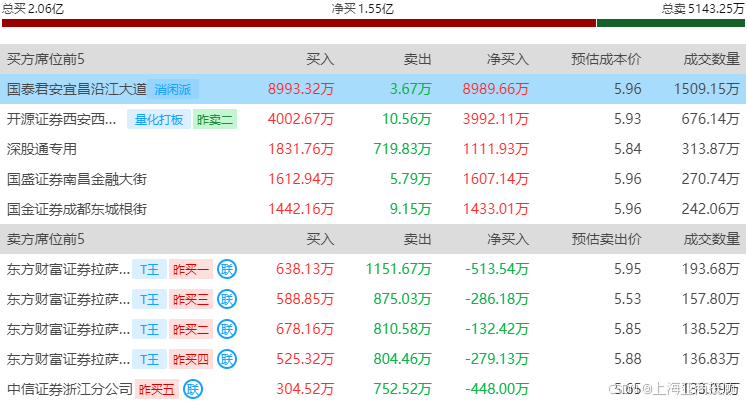The height and width of the screenshot is (402, 747).
Task: Click the T王 tag next to 昨买二
Action: 150,330
